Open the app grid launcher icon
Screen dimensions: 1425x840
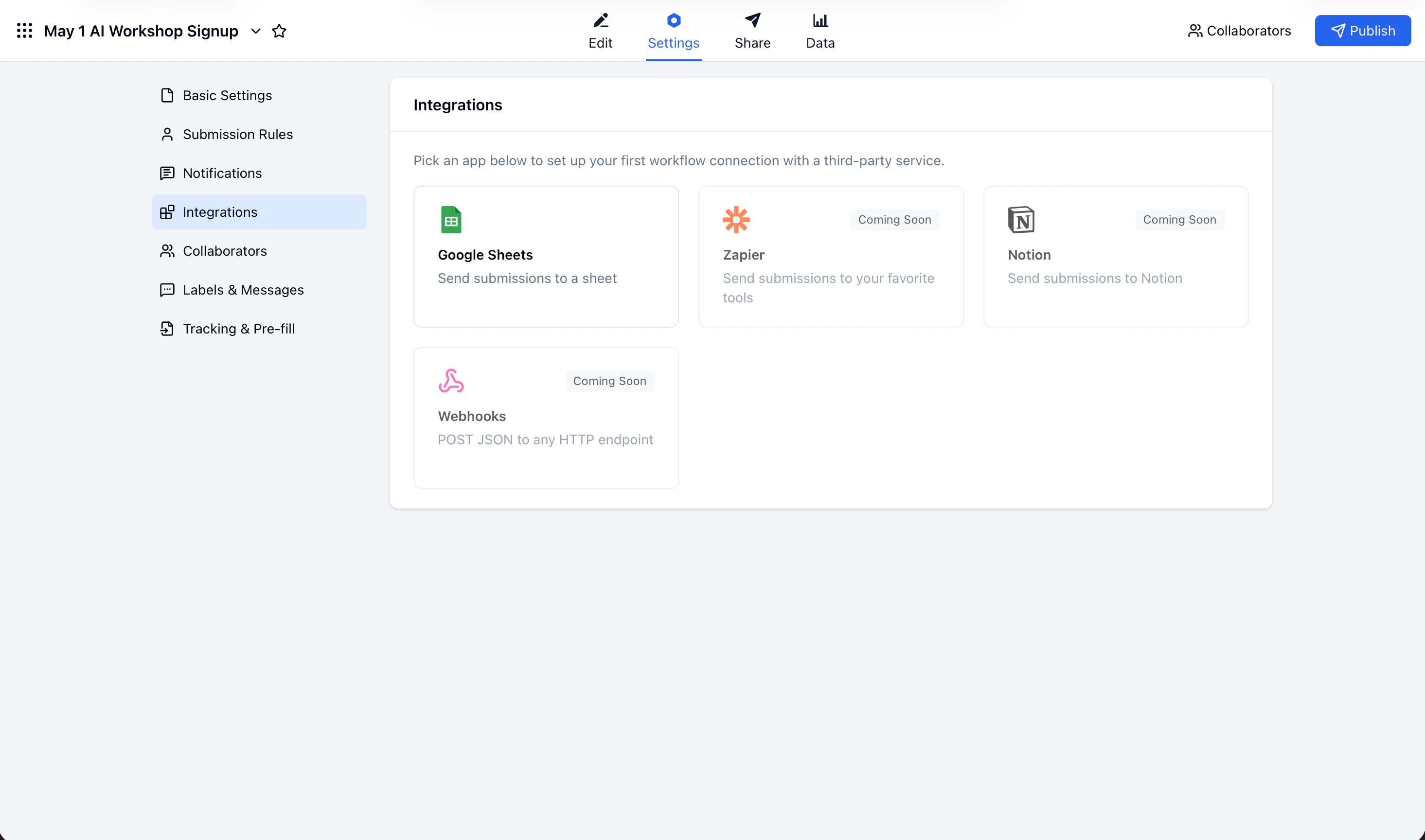[24, 31]
